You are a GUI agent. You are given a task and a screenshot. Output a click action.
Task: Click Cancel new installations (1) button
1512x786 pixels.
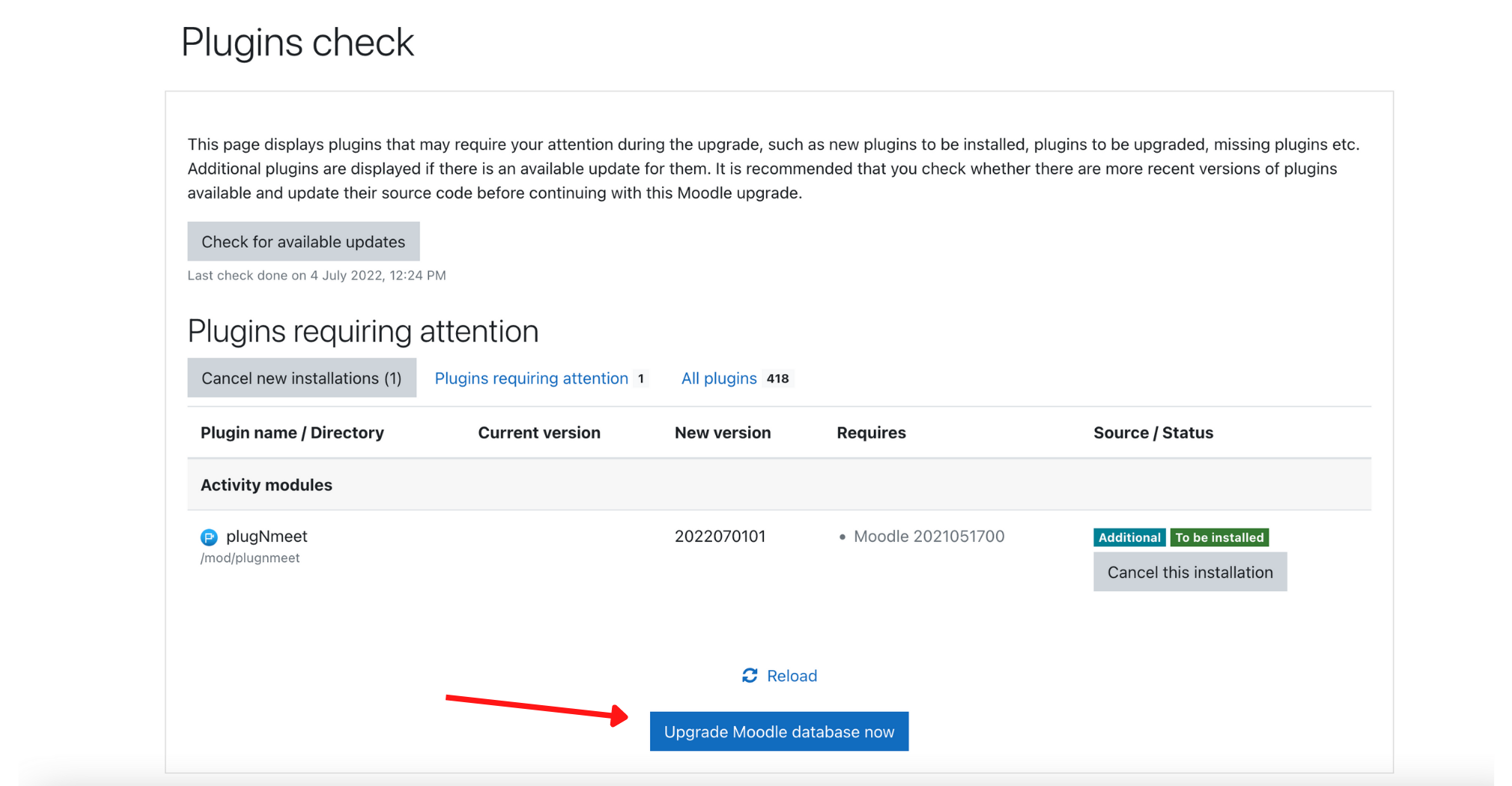pyautogui.click(x=301, y=378)
